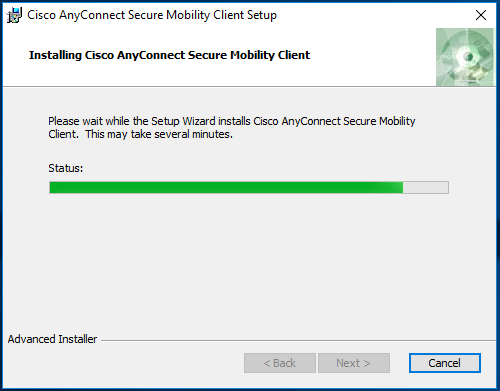The image size is (500, 391).
Task: Click the gap between Next and Cancel buttons
Action: 399,363
